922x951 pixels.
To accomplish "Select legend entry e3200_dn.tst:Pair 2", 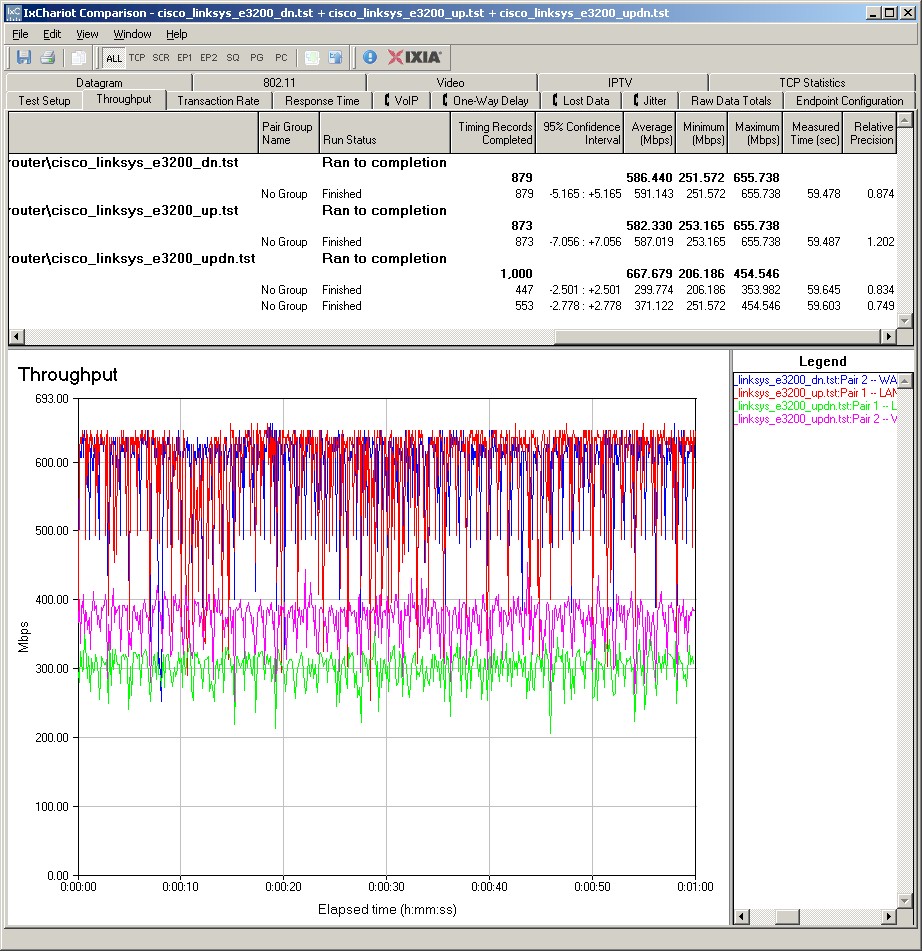I will click(x=815, y=380).
